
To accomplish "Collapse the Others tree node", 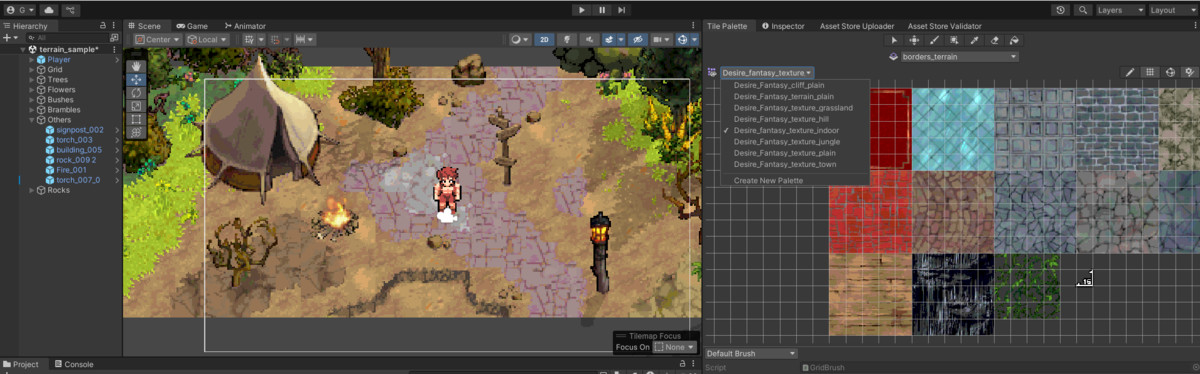I will (x=32, y=120).
